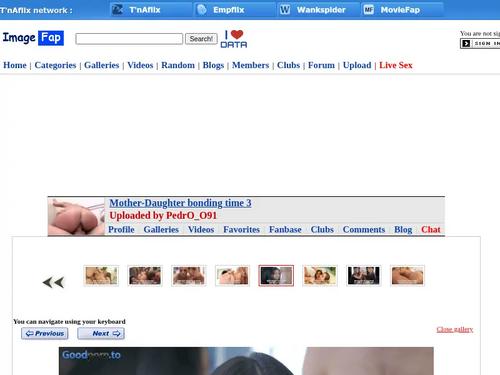Open the red Live Sex link
The height and width of the screenshot is (375, 500).
pyautogui.click(x=396, y=65)
